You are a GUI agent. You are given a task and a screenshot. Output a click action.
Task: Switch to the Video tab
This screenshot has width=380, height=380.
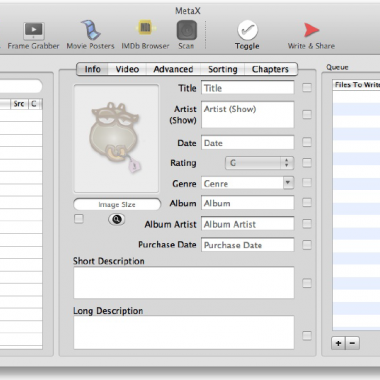pos(127,69)
